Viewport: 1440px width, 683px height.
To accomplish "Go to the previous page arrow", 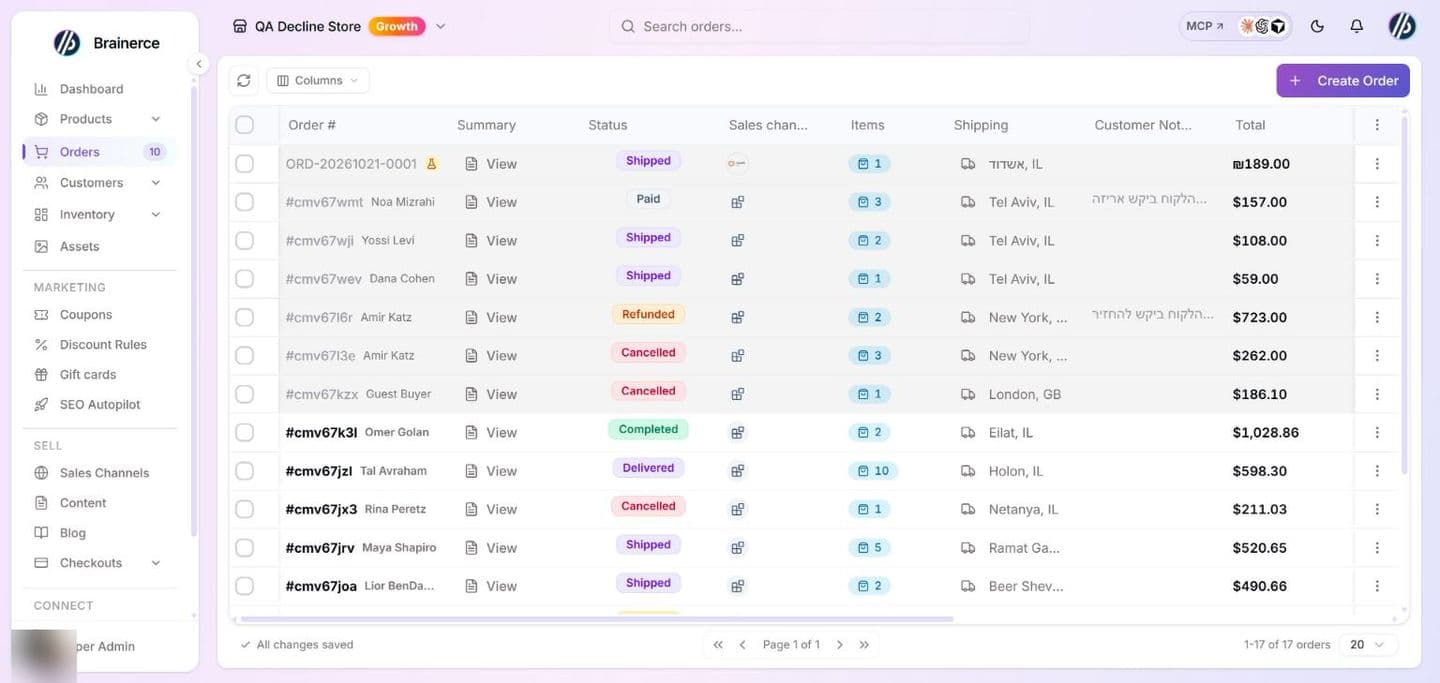I will coord(742,645).
